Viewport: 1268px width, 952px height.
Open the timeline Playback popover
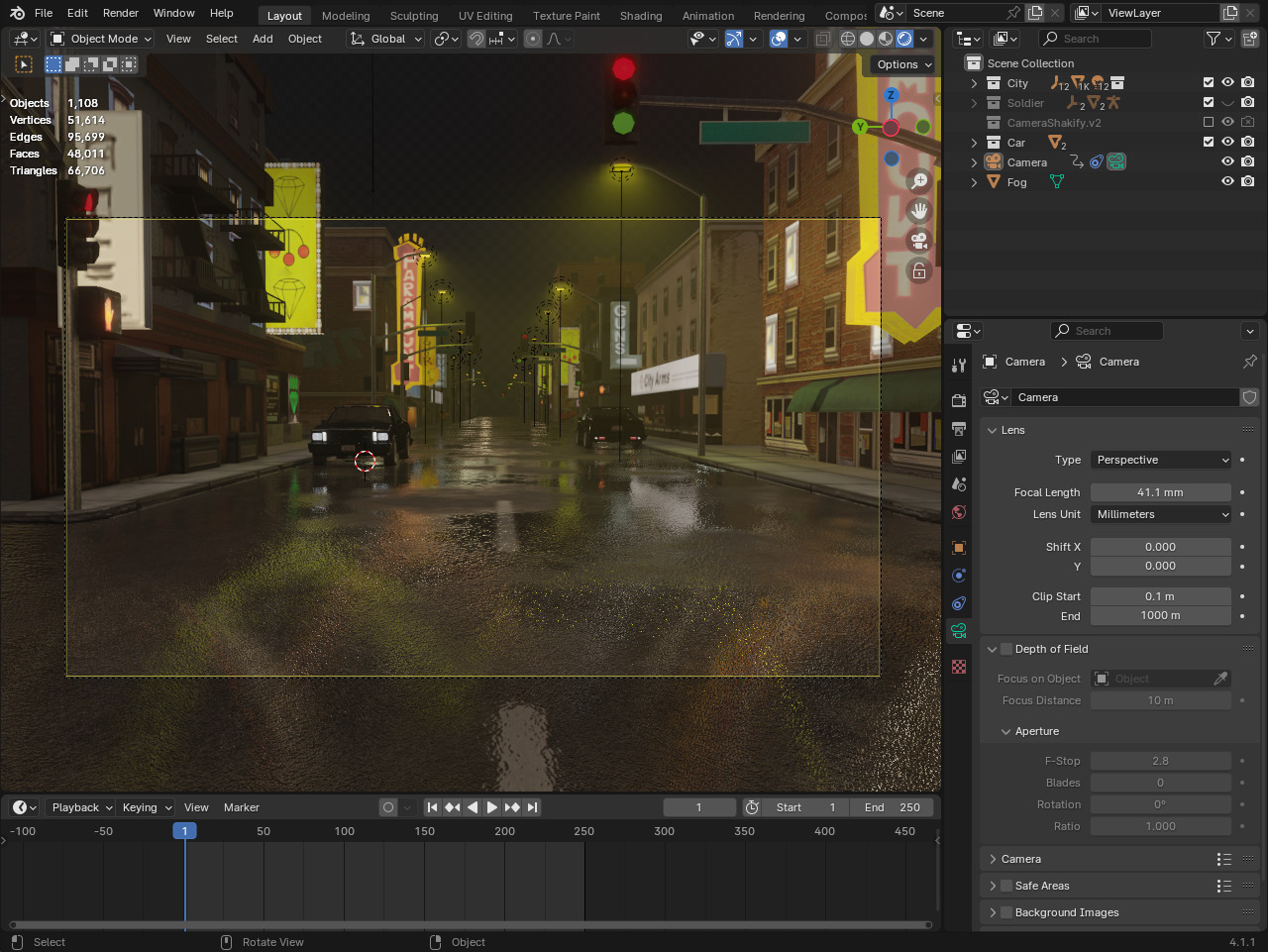pyautogui.click(x=80, y=807)
